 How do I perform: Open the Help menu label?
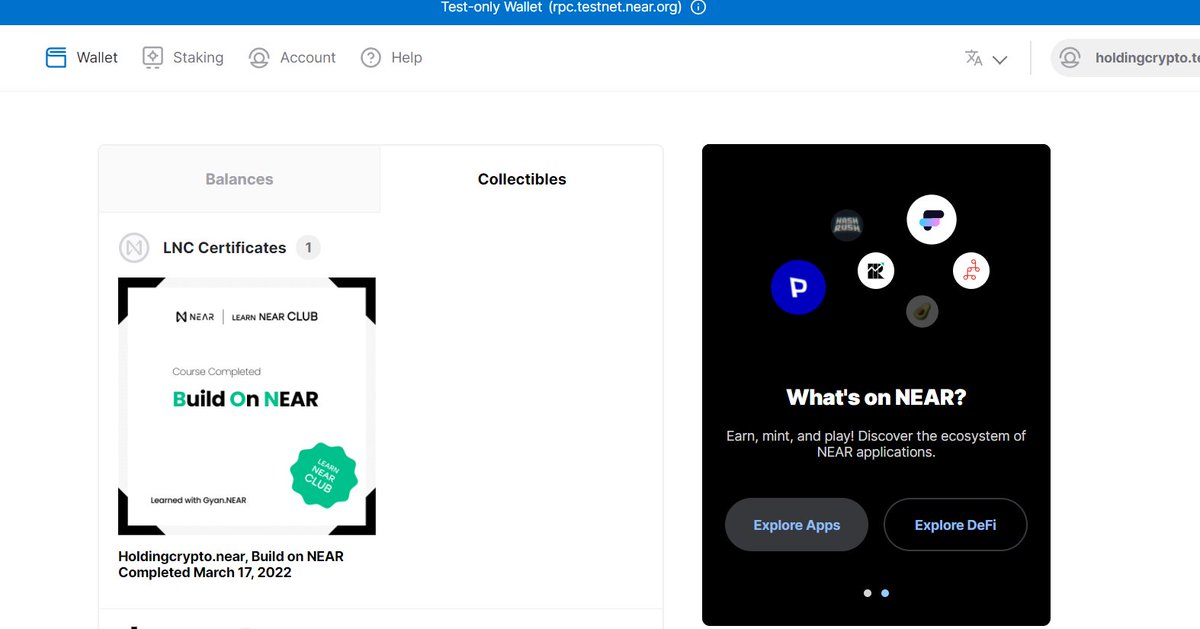406,58
